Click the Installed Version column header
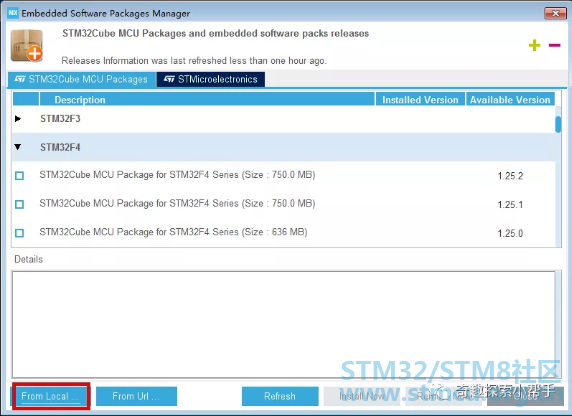The height and width of the screenshot is (416, 572). pos(420,99)
